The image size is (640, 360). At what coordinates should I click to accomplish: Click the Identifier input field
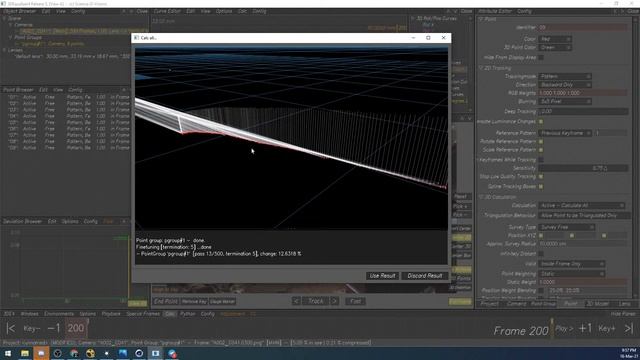pos(583,27)
